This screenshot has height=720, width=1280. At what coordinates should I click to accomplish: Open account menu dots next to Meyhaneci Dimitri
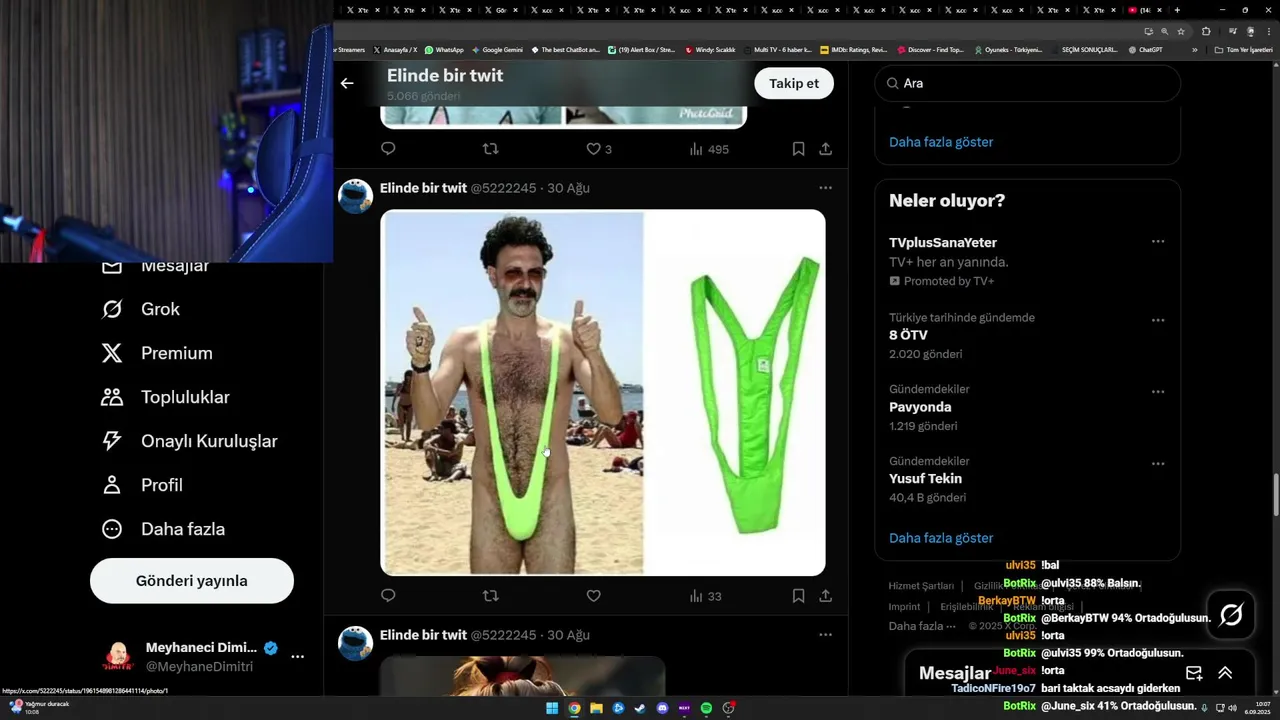(x=297, y=657)
